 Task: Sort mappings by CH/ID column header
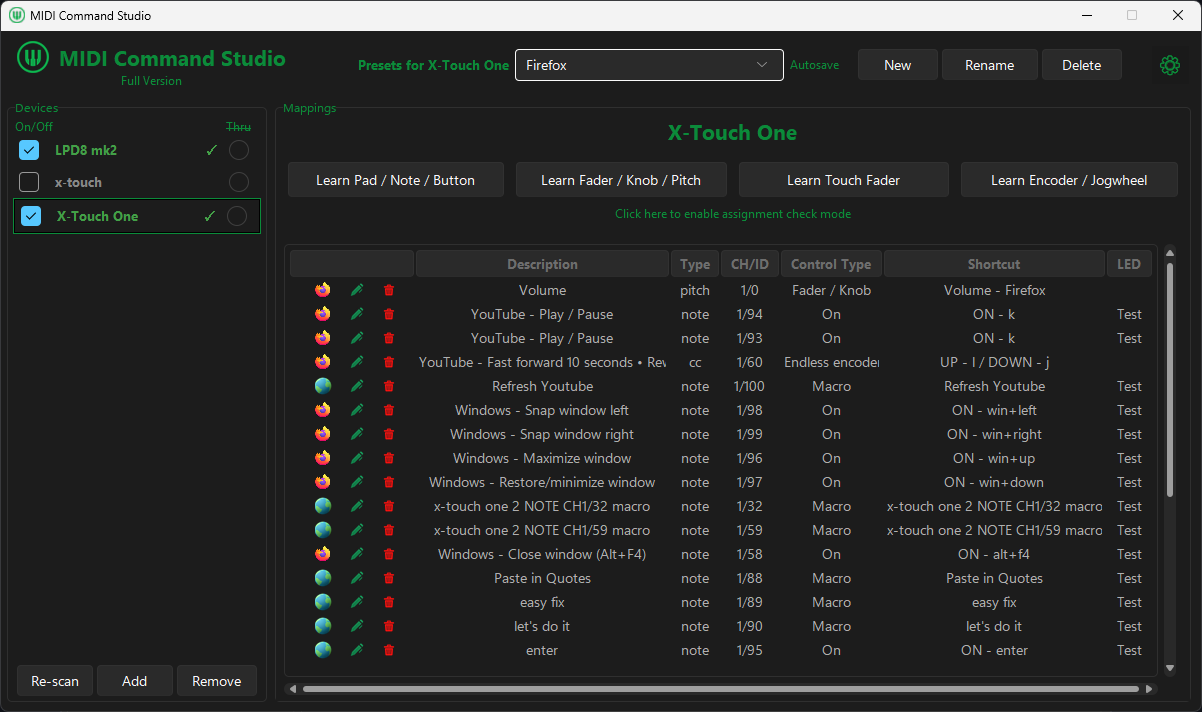coord(750,264)
